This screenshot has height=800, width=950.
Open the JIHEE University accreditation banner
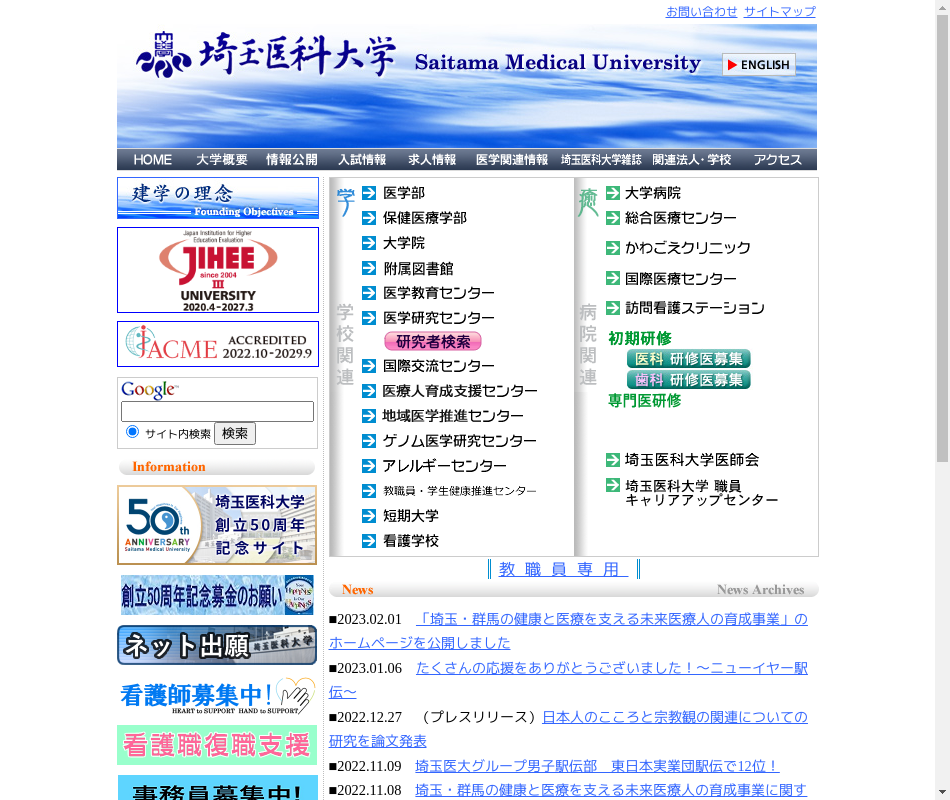point(218,270)
